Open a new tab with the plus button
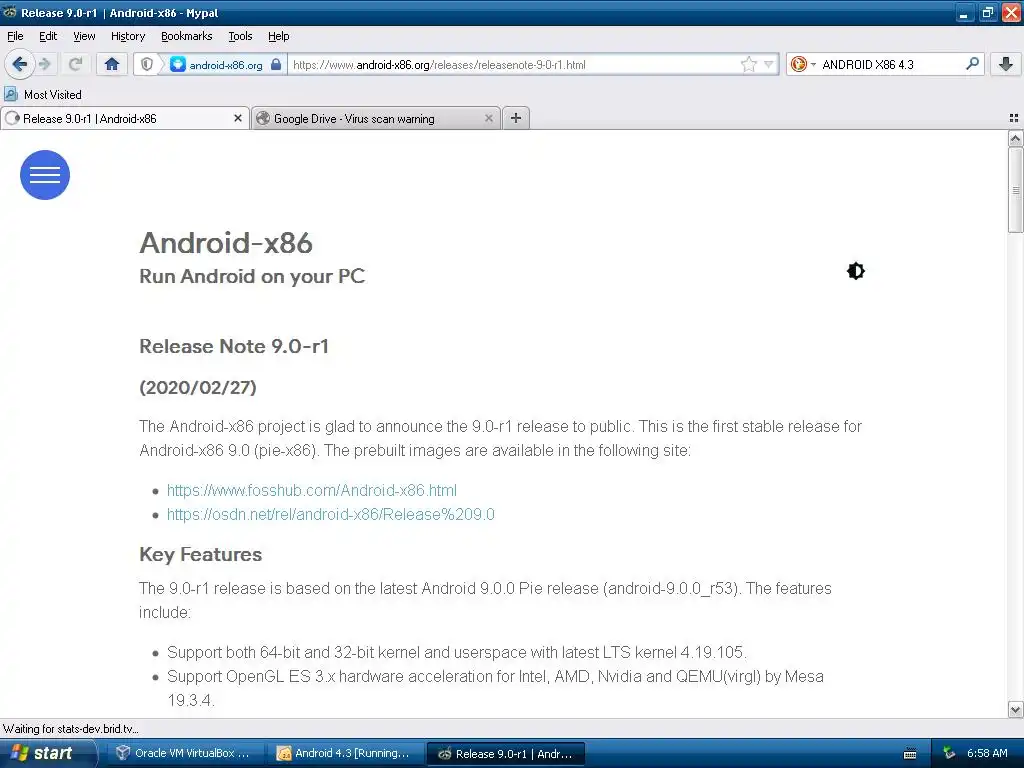 [x=516, y=118]
